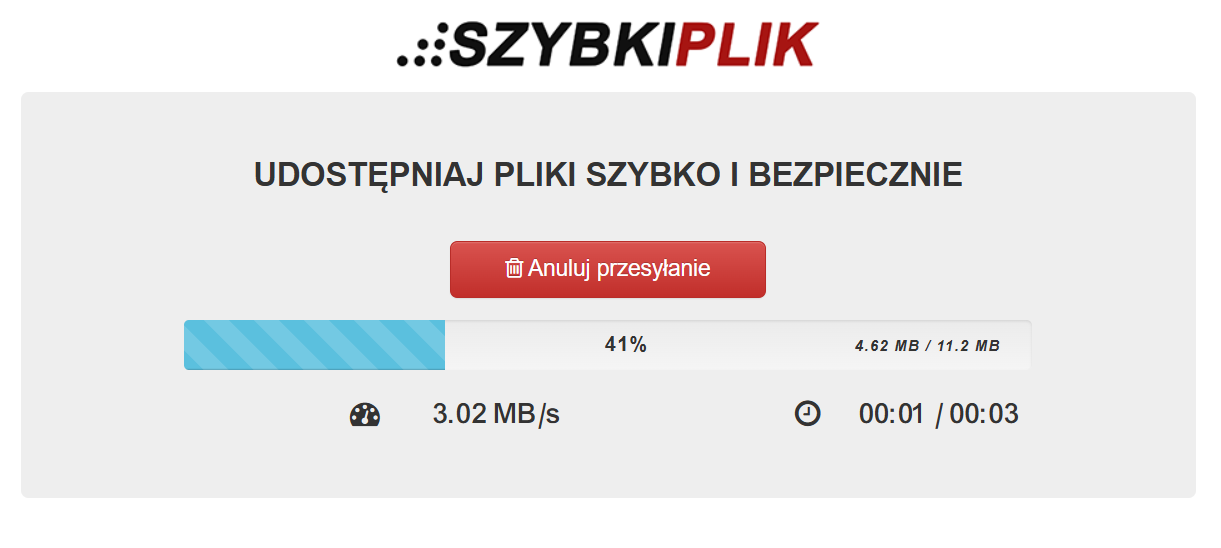Click the word przesyłanie on the red button
This screenshot has height=548, width=1221.
(x=652, y=268)
